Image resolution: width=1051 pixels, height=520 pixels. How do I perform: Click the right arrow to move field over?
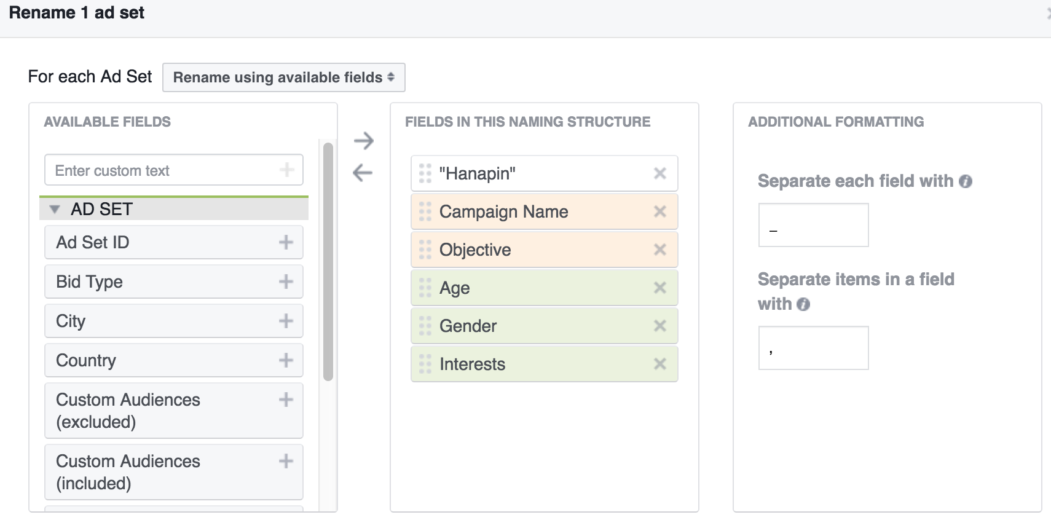[x=363, y=141]
